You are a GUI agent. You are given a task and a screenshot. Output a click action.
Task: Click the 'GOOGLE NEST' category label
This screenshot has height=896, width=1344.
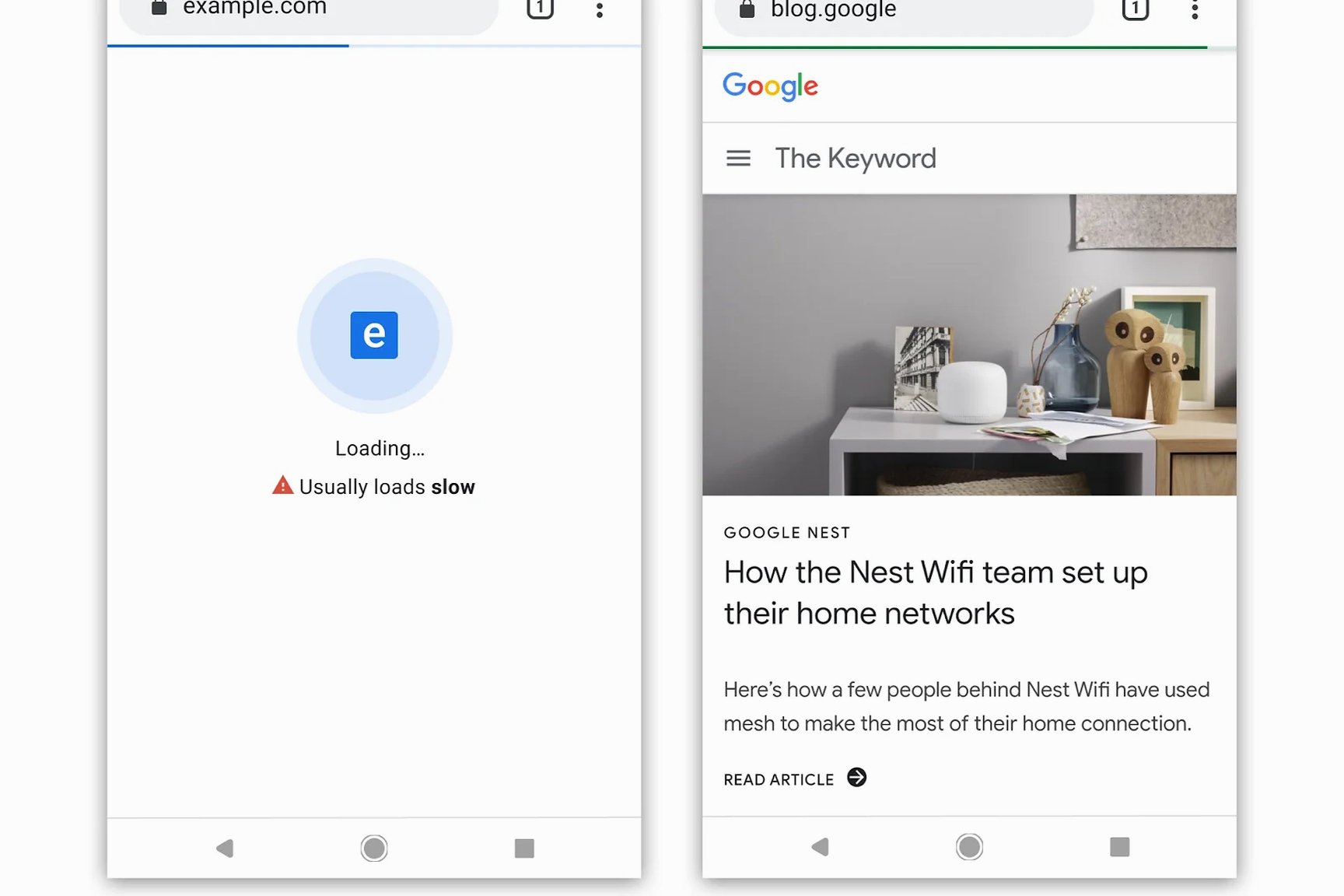pyautogui.click(x=786, y=533)
